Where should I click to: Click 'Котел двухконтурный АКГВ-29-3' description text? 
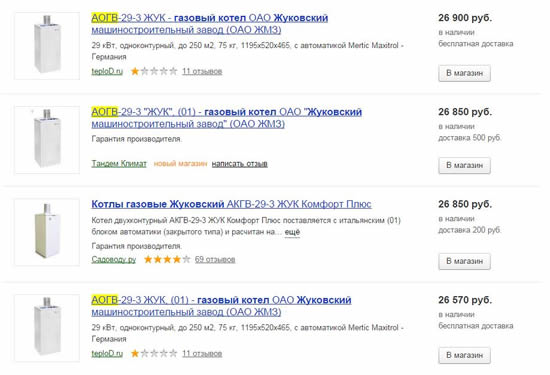click(246, 226)
